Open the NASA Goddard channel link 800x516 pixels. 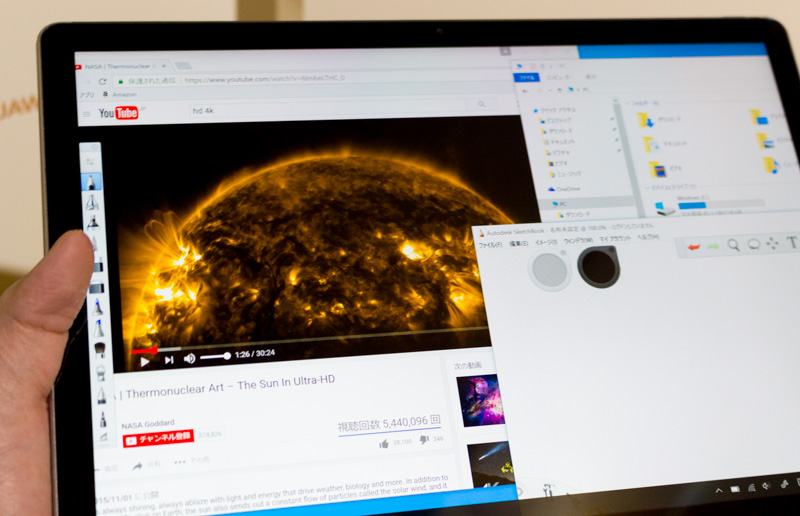(147, 424)
